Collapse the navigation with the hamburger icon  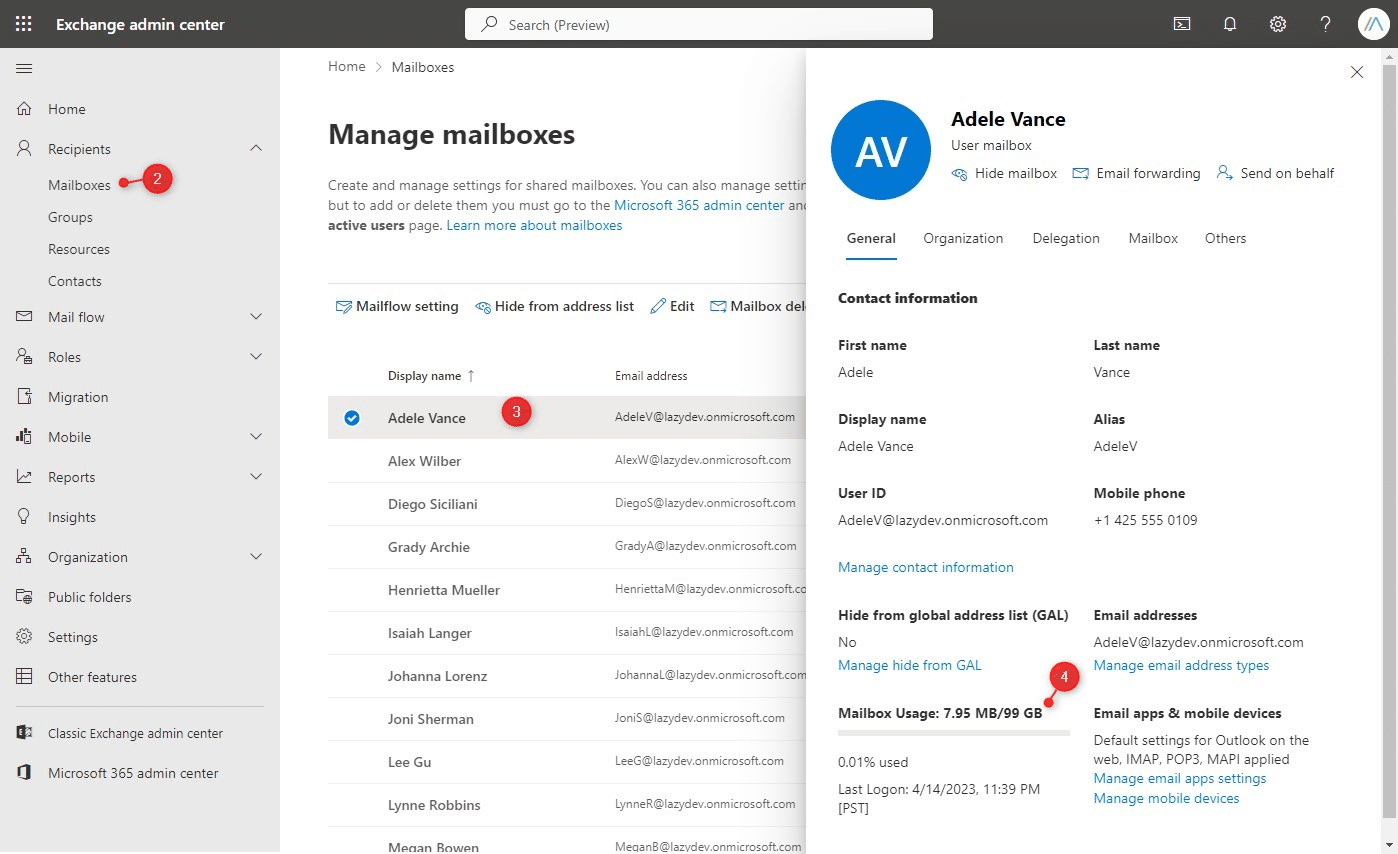(x=24, y=68)
